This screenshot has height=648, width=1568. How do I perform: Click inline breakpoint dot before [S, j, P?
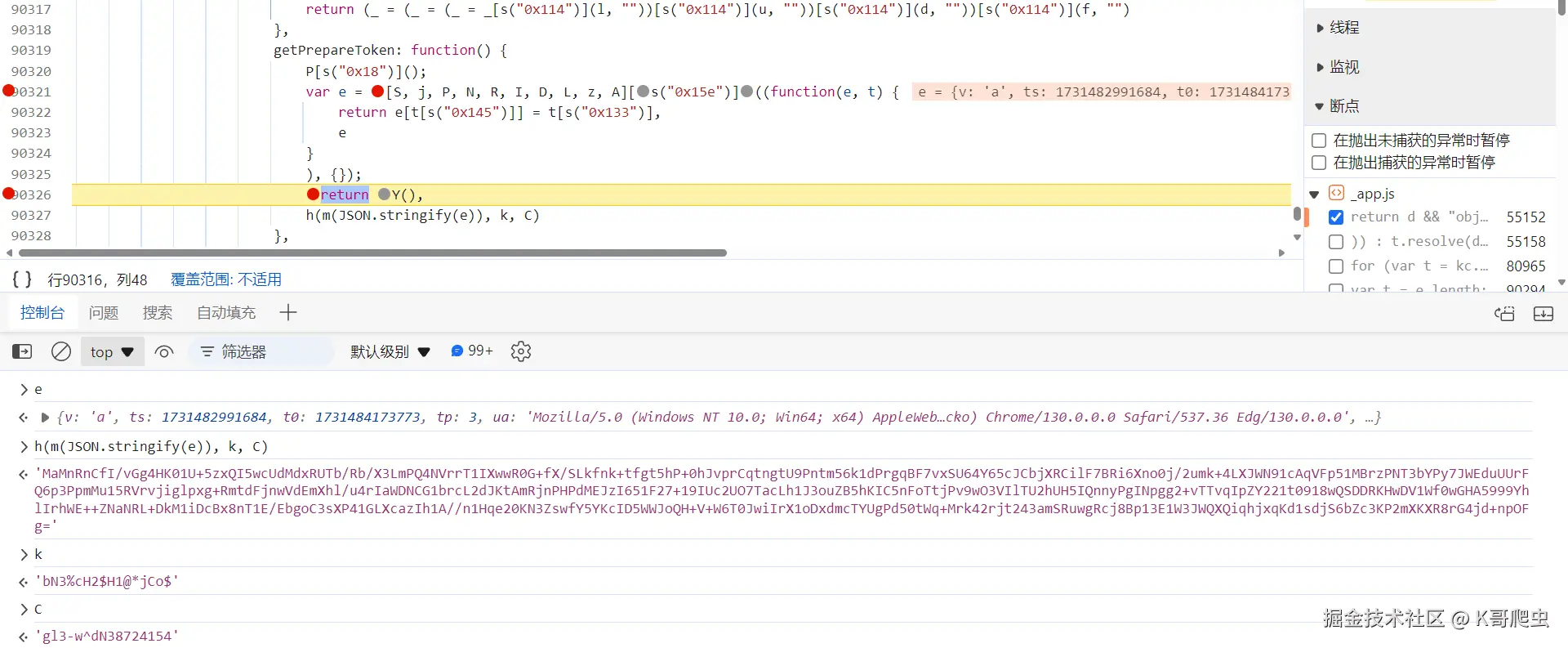[x=377, y=92]
